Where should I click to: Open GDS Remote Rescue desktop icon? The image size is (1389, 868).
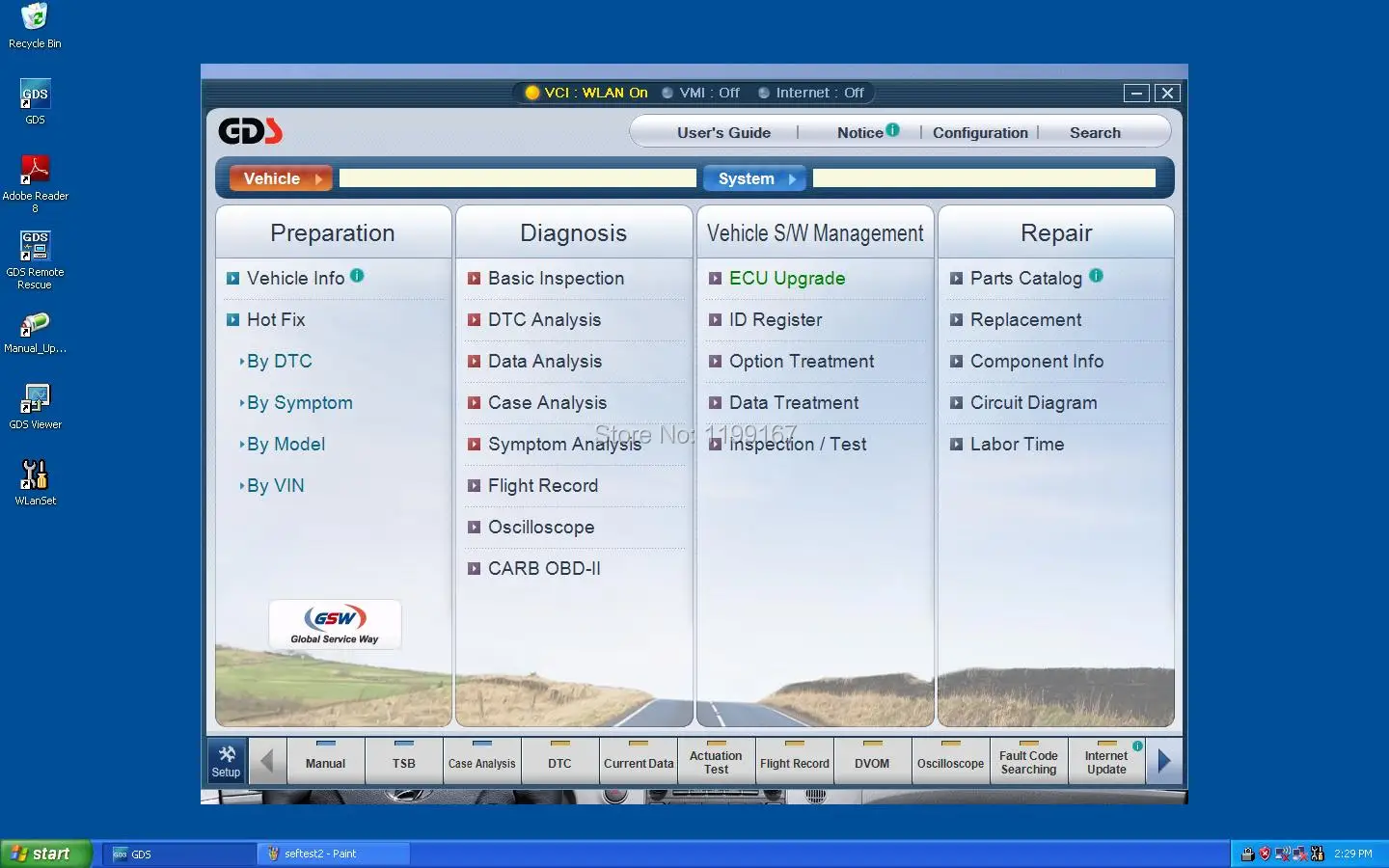[35, 259]
